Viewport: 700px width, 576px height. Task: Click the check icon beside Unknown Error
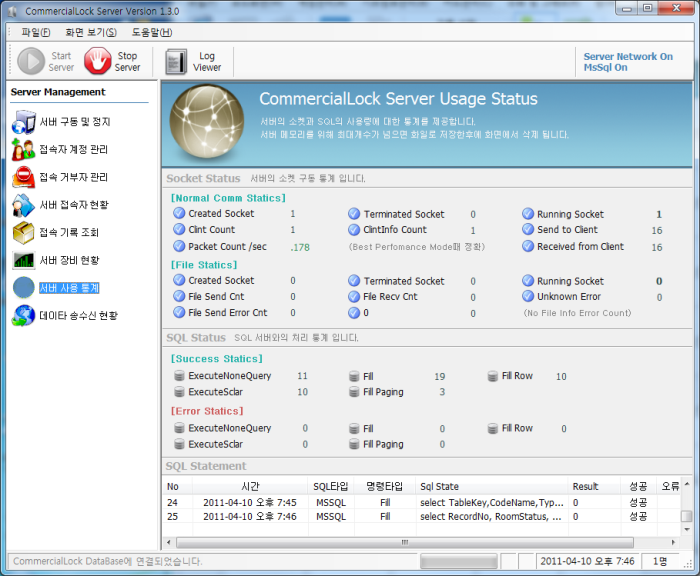(528, 296)
